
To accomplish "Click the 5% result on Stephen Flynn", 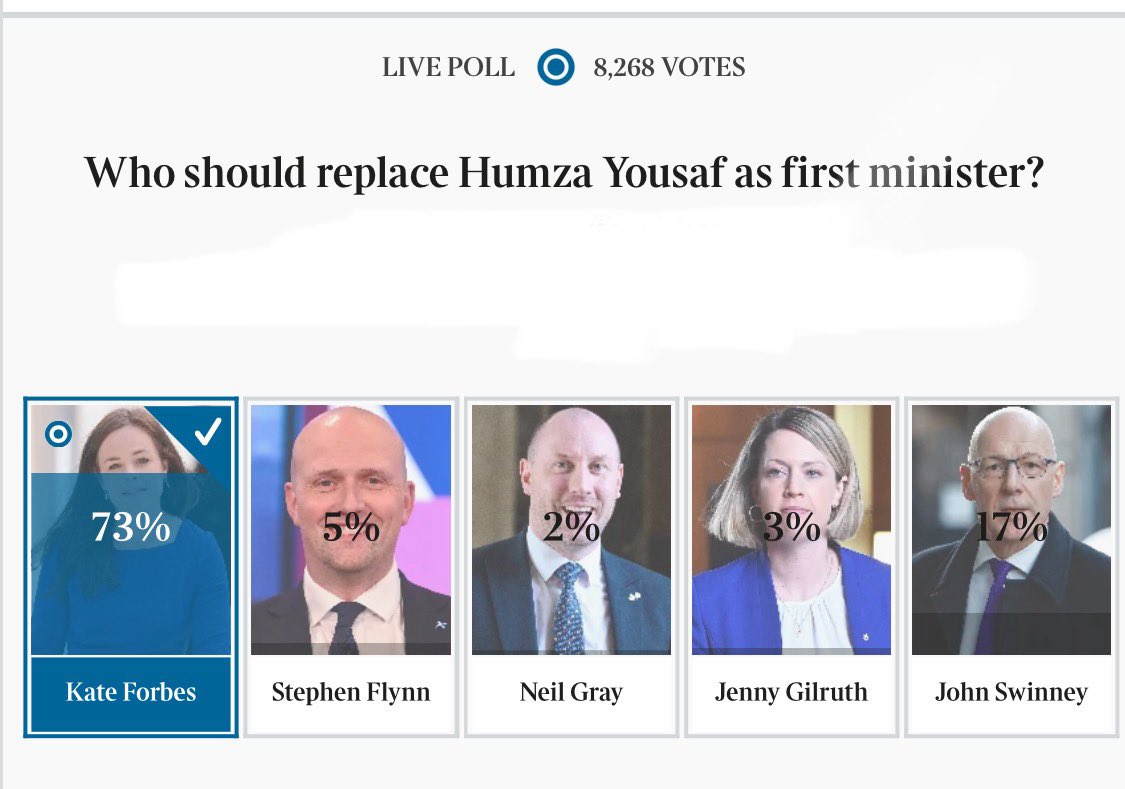I will [x=351, y=527].
